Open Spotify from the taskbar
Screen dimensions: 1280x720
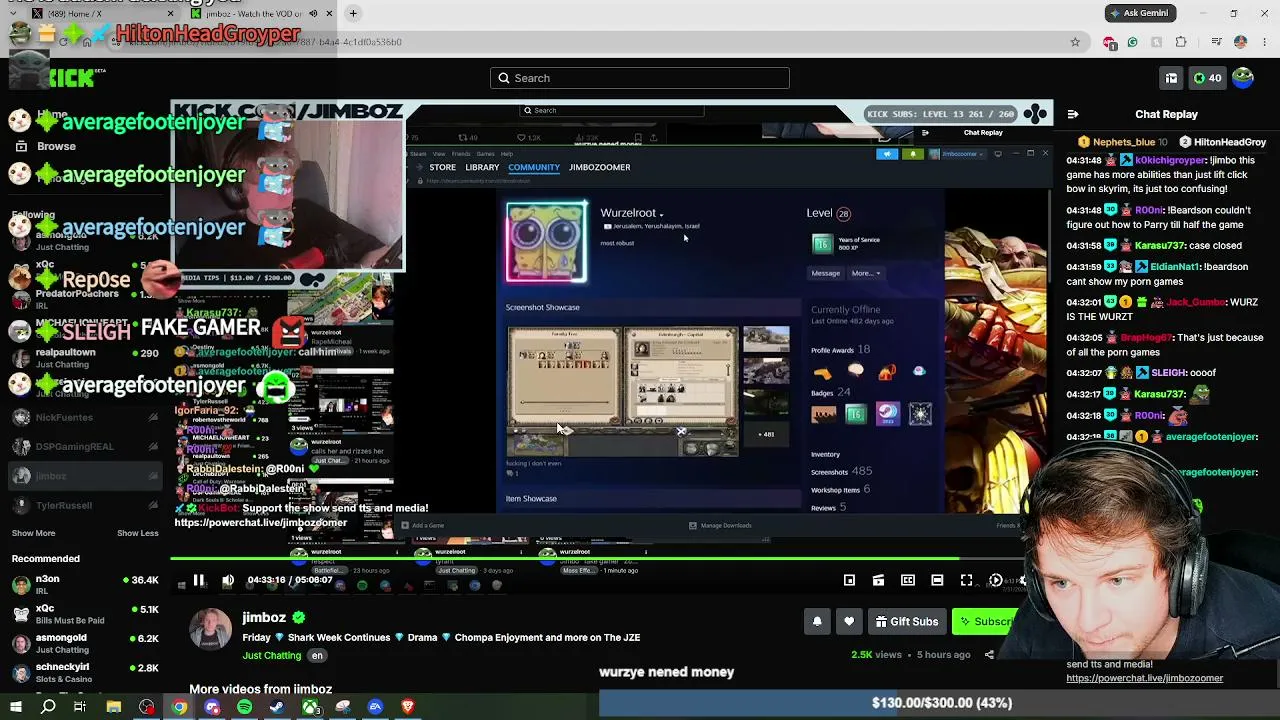point(245,707)
